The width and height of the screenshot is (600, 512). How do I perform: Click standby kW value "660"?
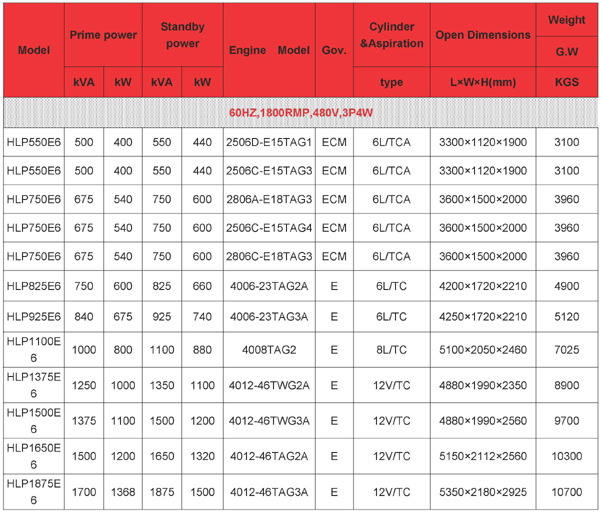pyautogui.click(x=202, y=286)
